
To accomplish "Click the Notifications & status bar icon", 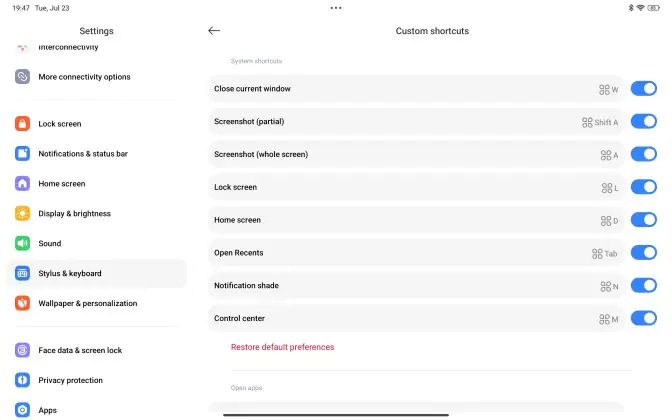I will [x=22, y=153].
